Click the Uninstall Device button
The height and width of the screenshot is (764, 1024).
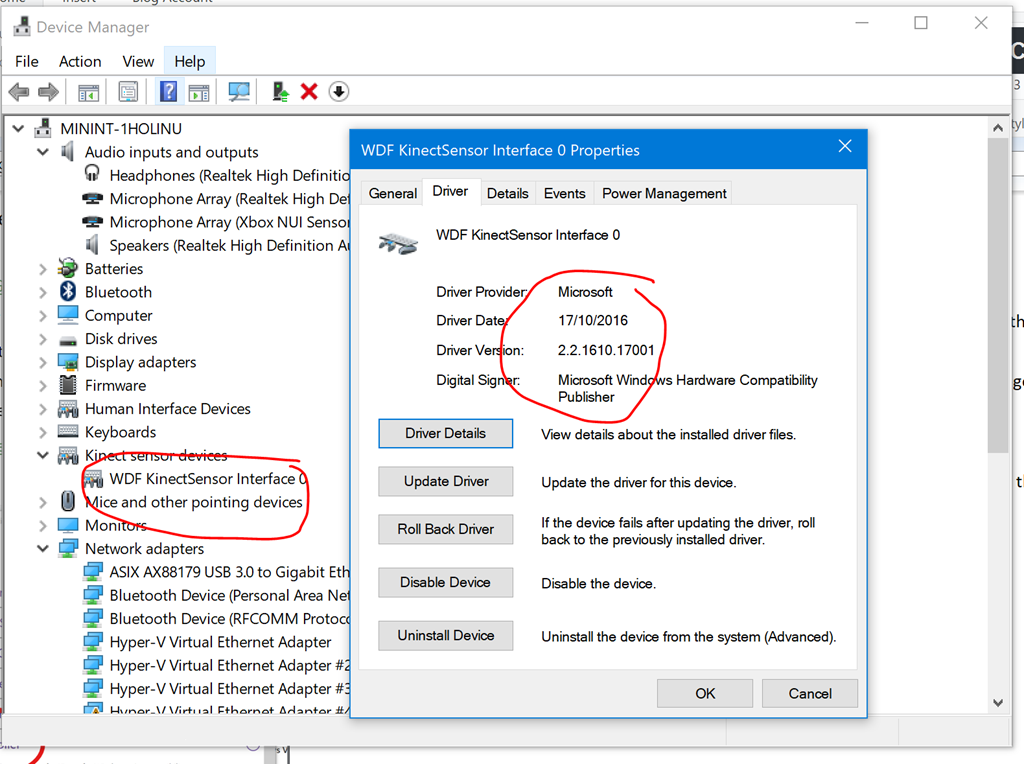445,635
